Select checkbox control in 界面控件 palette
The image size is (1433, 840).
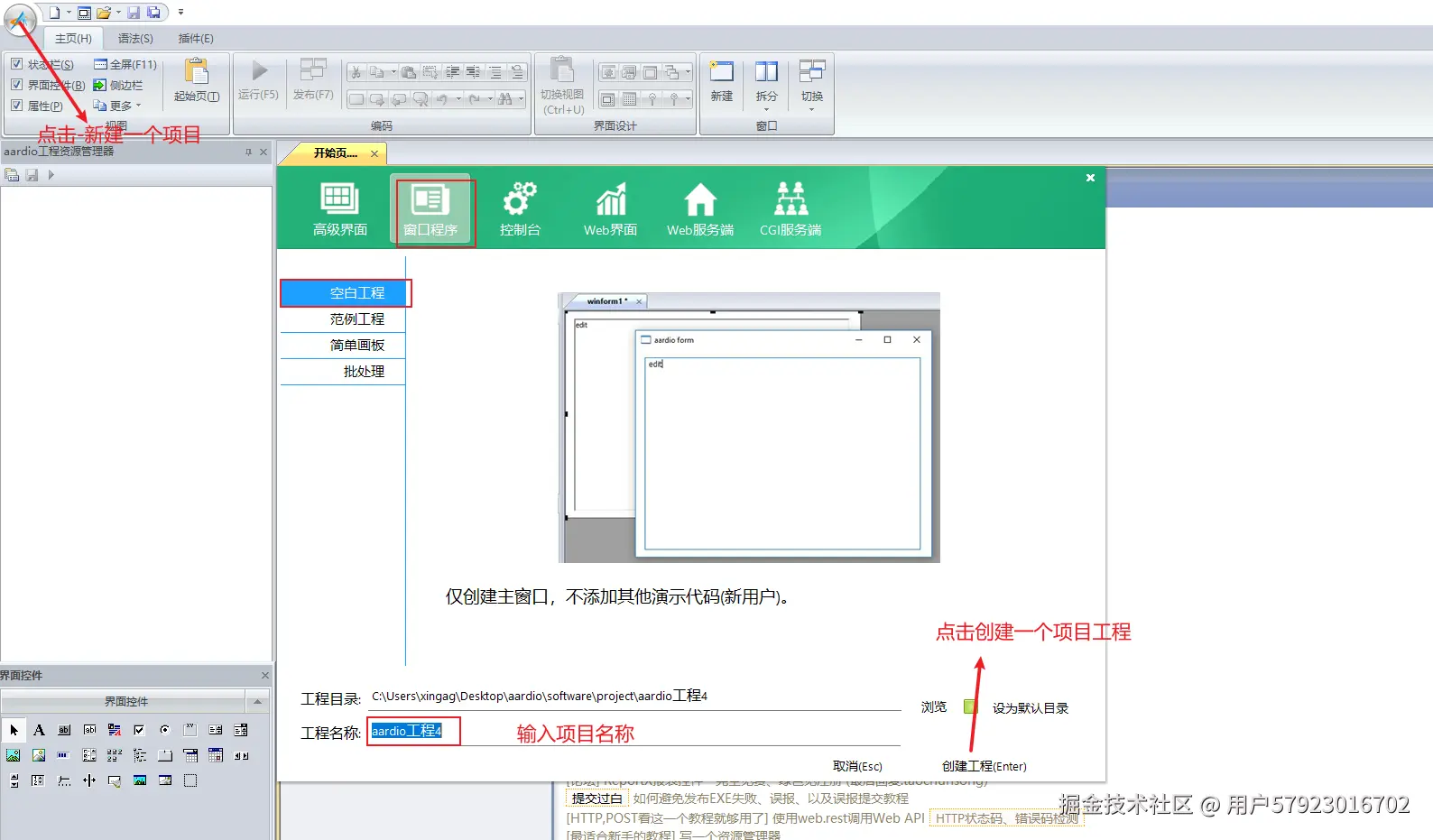click(x=140, y=730)
